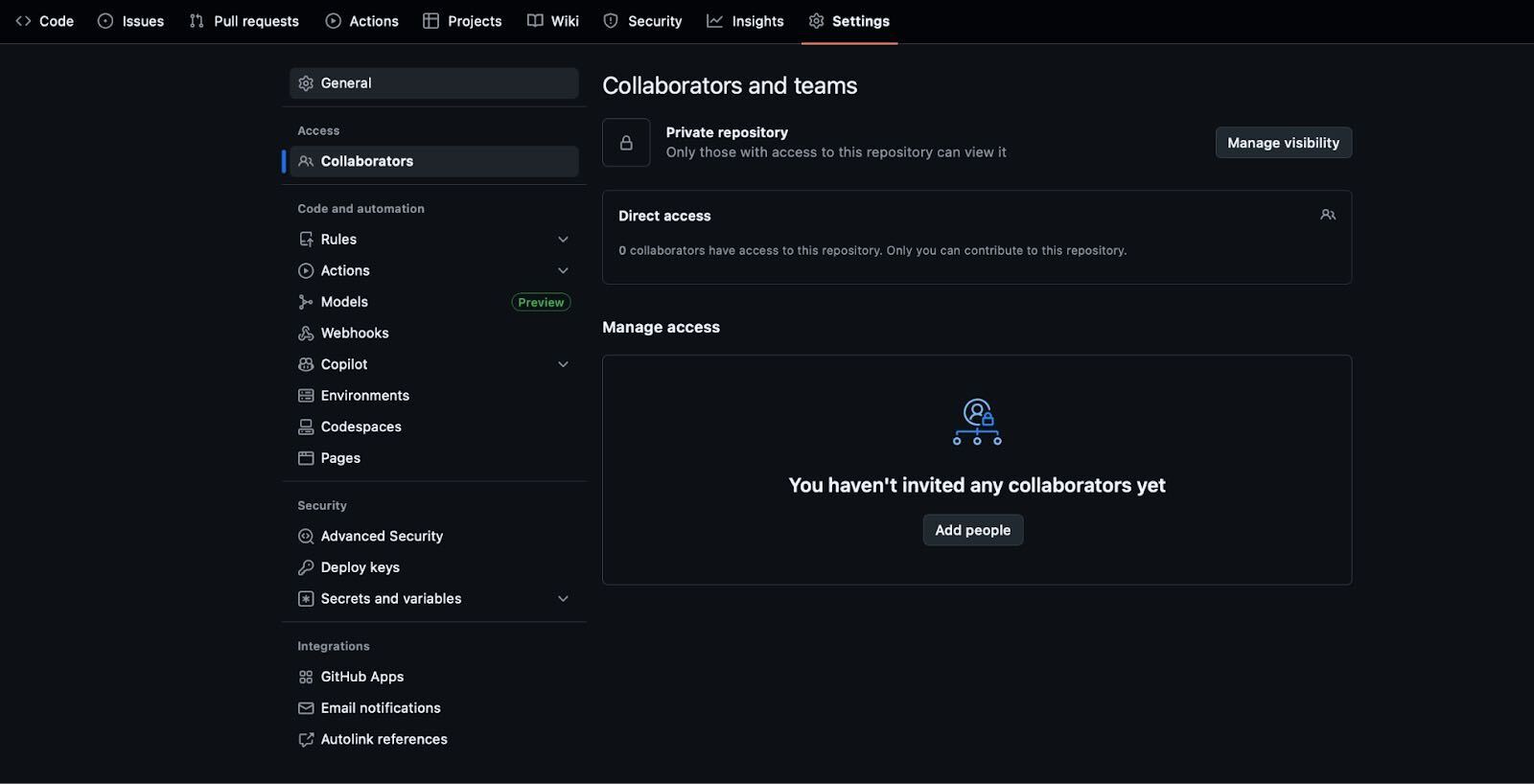Image resolution: width=1534 pixels, height=784 pixels.
Task: Click the Codespaces icon in sidebar
Action: click(306, 427)
